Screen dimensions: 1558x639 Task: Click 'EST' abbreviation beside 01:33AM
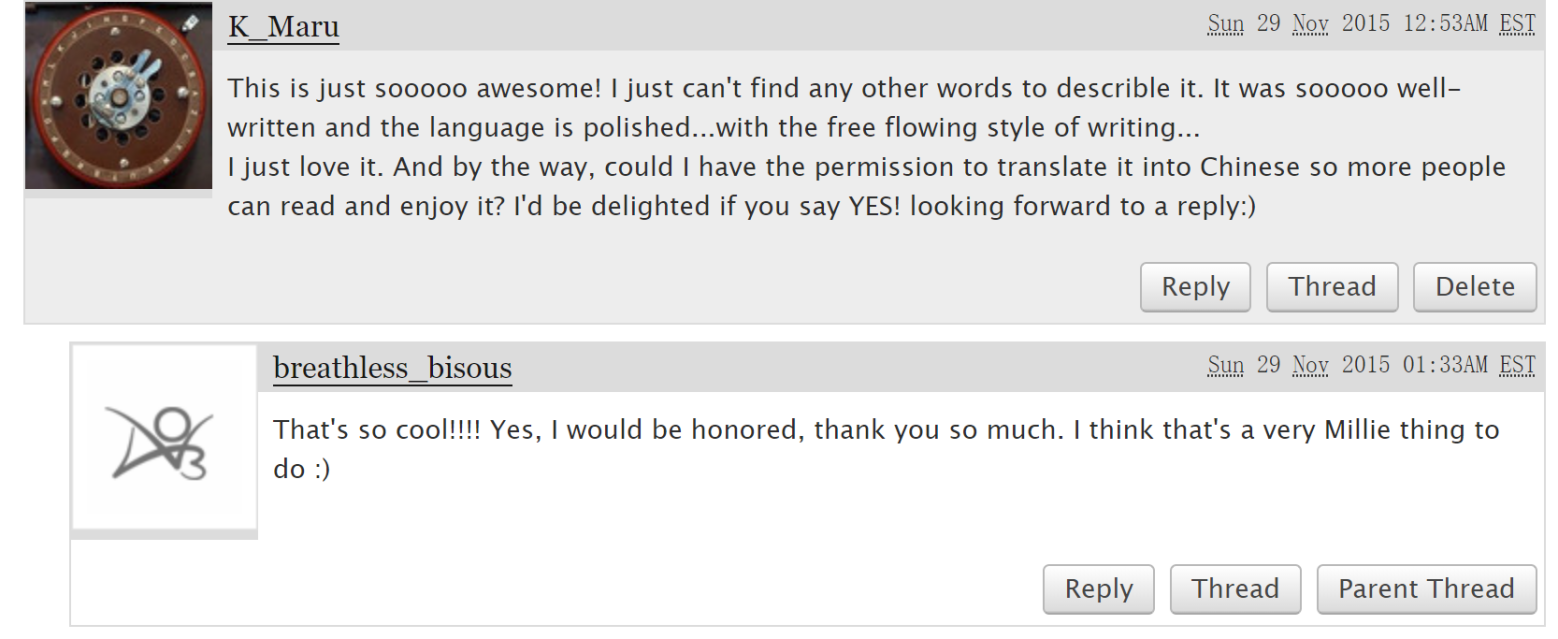1517,364
